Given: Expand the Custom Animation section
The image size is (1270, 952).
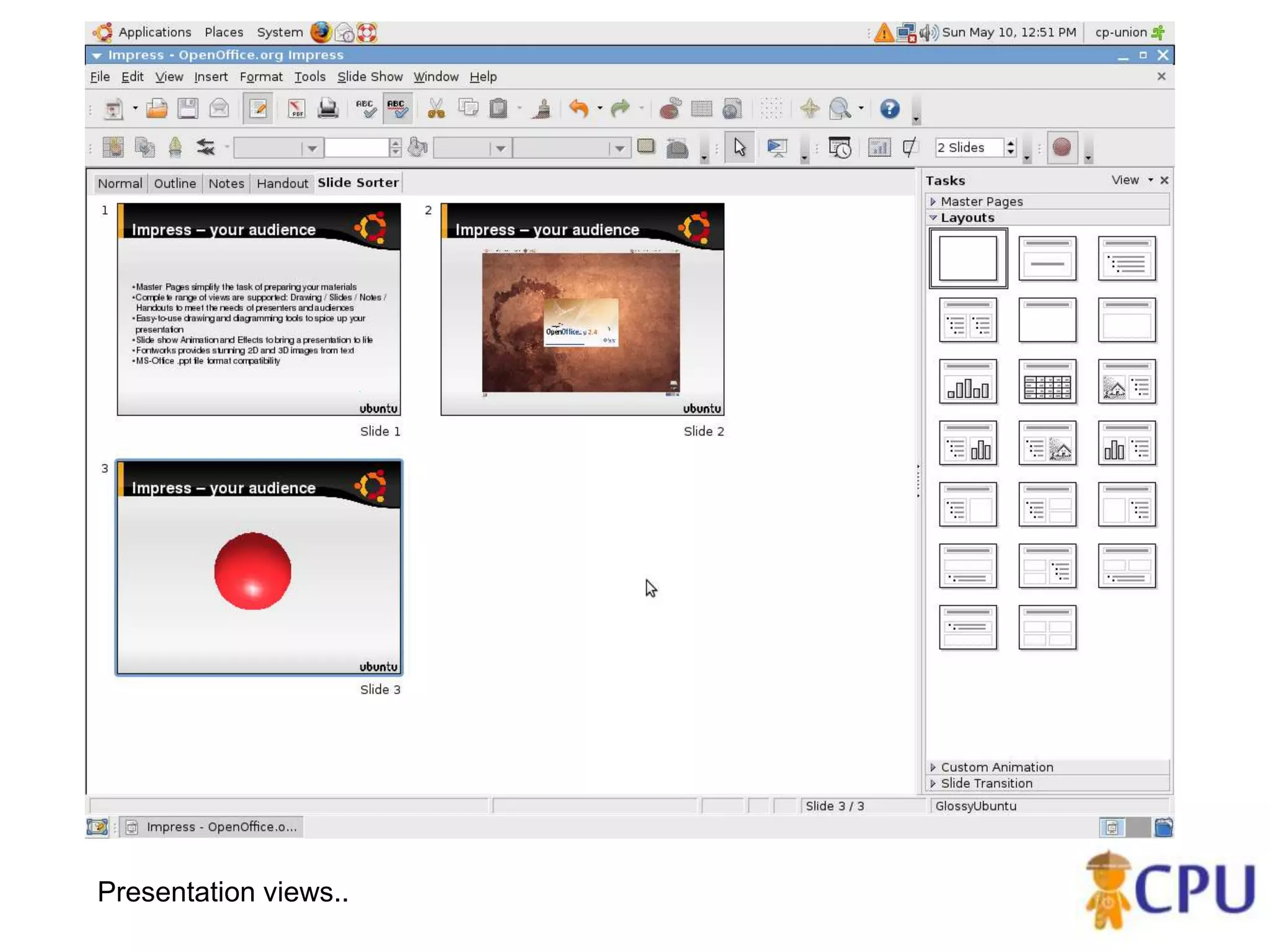Looking at the screenshot, I should click(x=996, y=767).
